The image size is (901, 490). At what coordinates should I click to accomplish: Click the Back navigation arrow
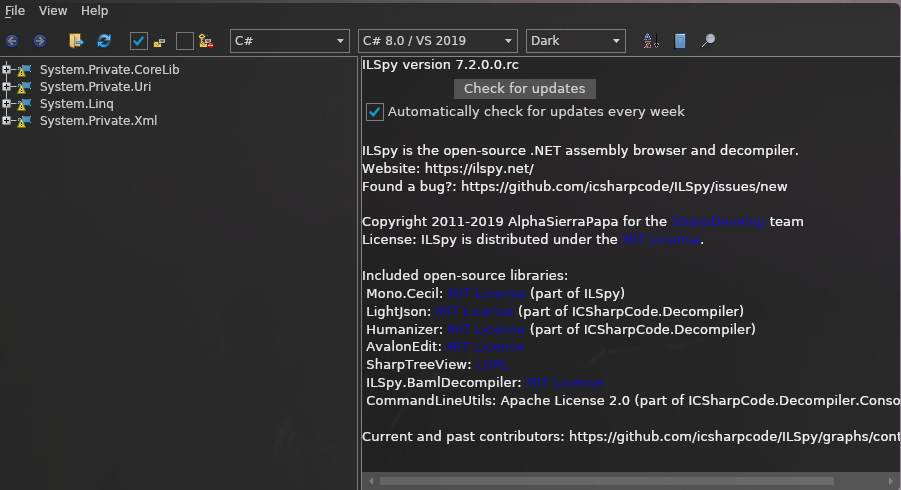click(x=12, y=41)
